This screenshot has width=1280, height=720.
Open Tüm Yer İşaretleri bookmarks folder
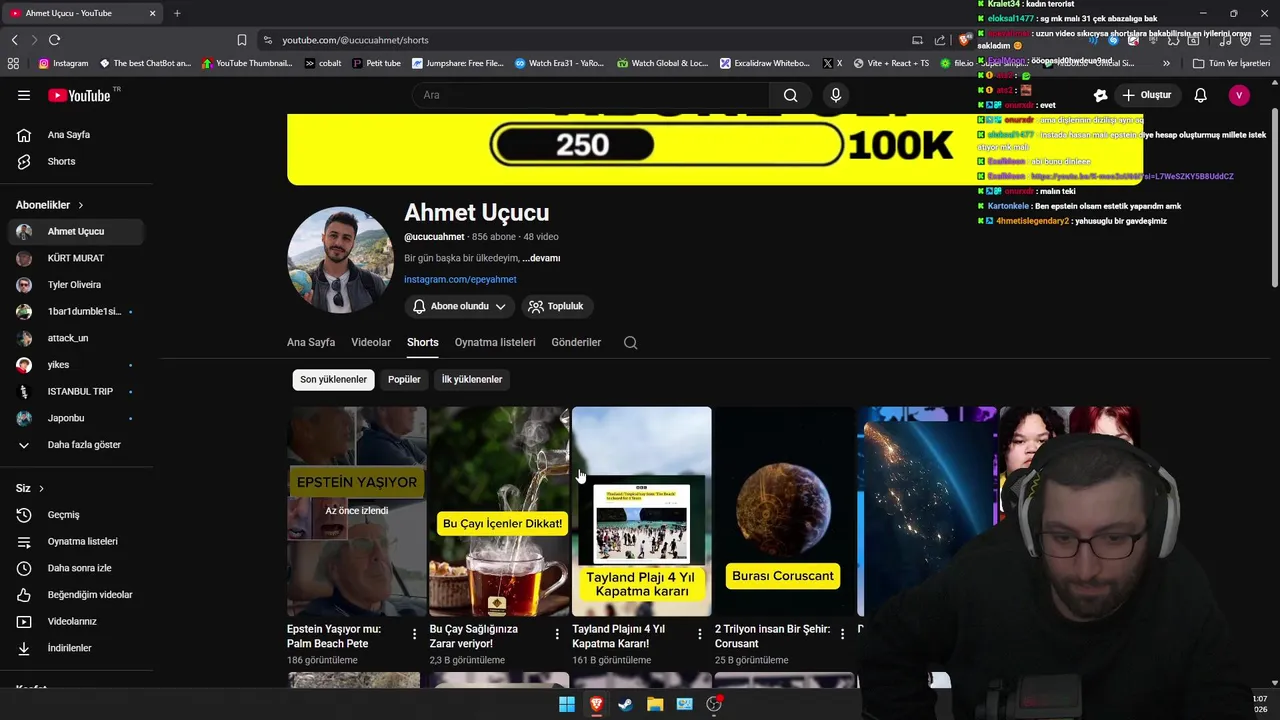[1231, 63]
